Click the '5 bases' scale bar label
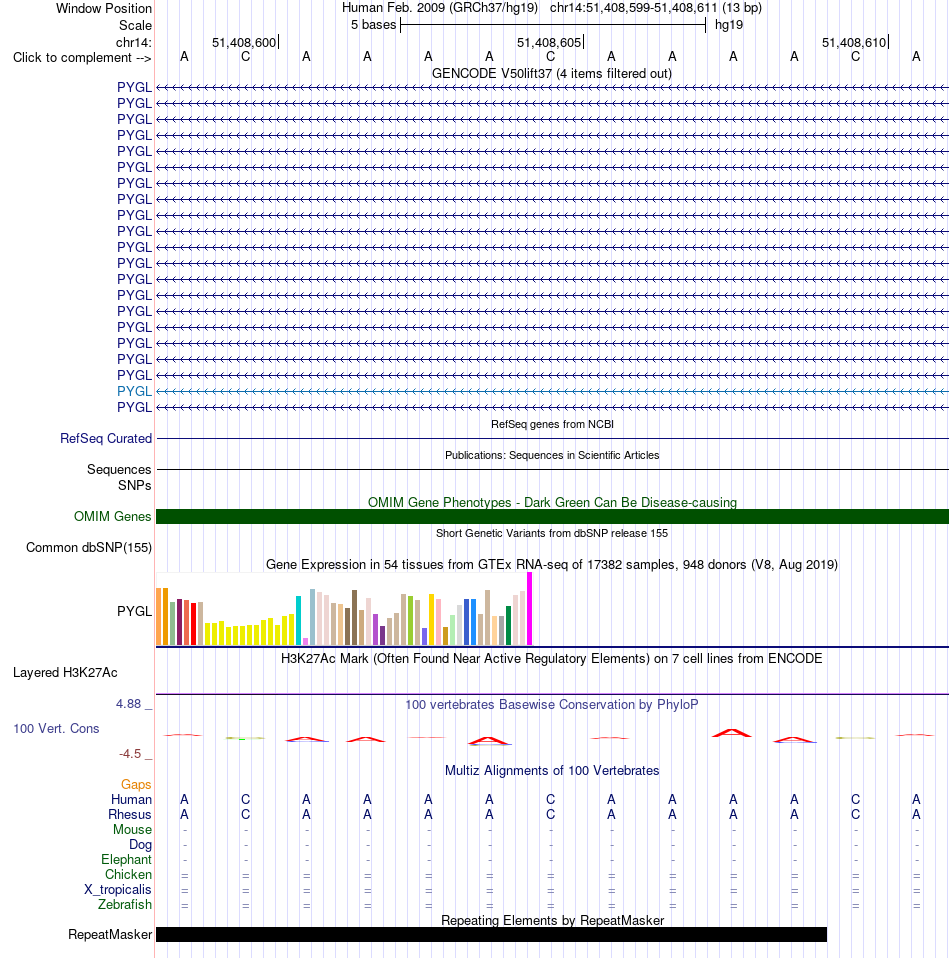Screen dimensions: 950x958 (x=373, y=25)
